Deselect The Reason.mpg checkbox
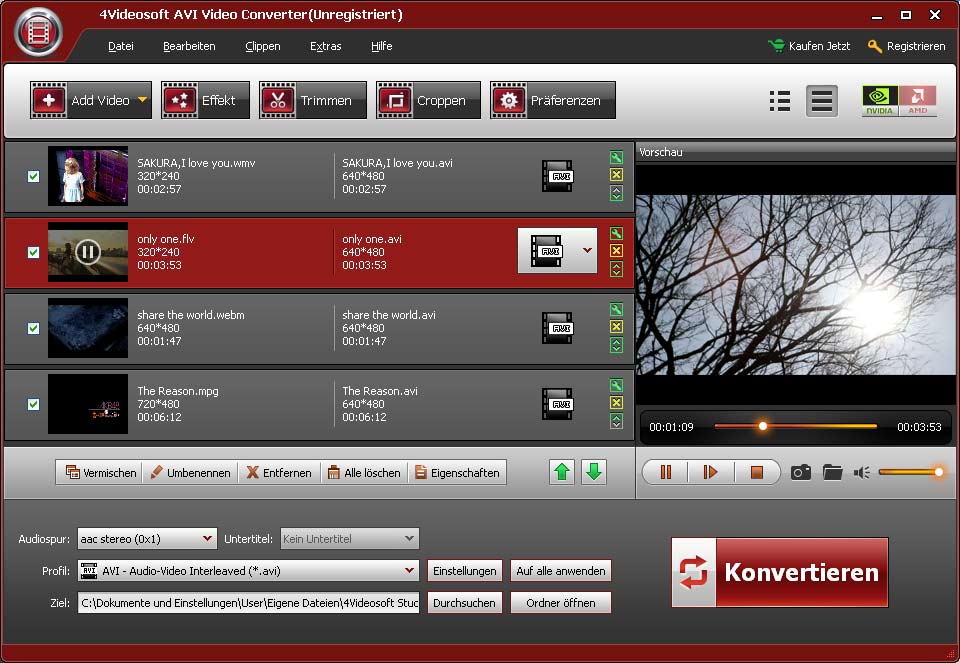Image resolution: width=960 pixels, height=663 pixels. [33, 404]
